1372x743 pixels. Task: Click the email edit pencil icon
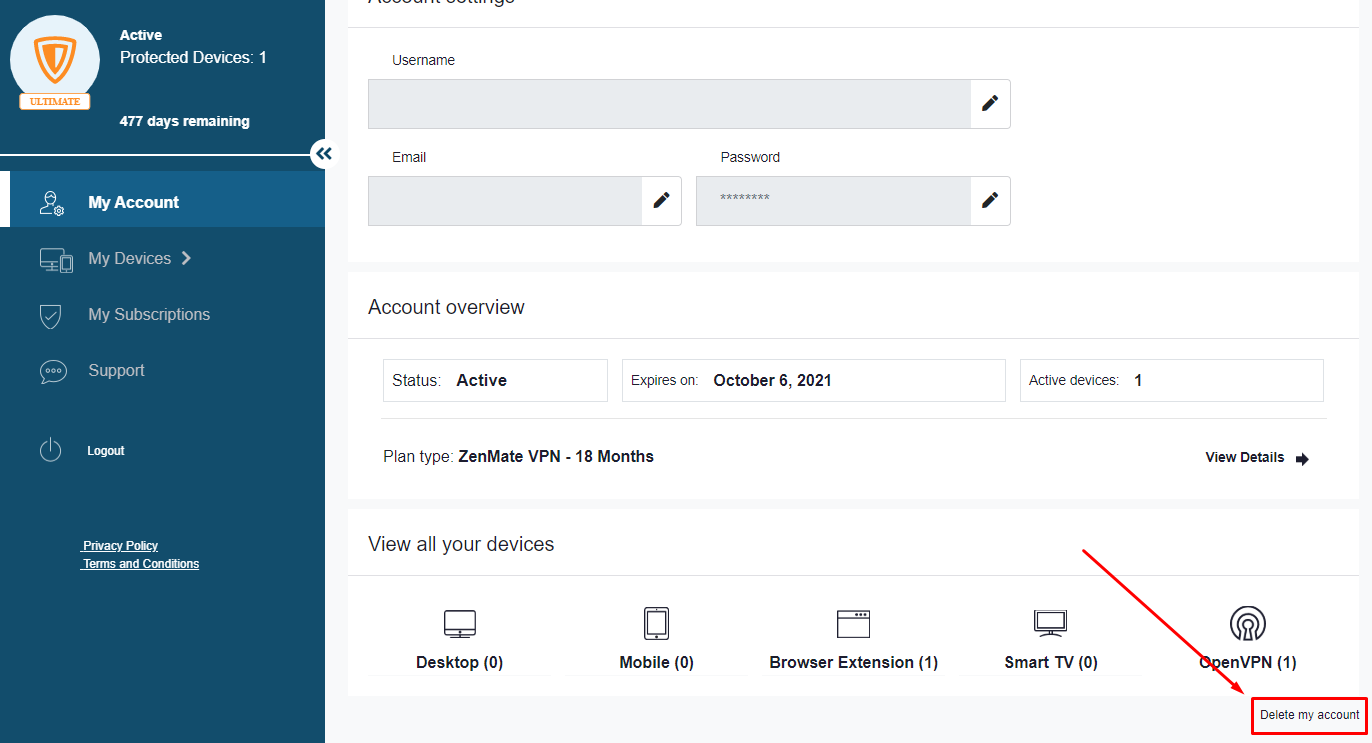coord(661,201)
